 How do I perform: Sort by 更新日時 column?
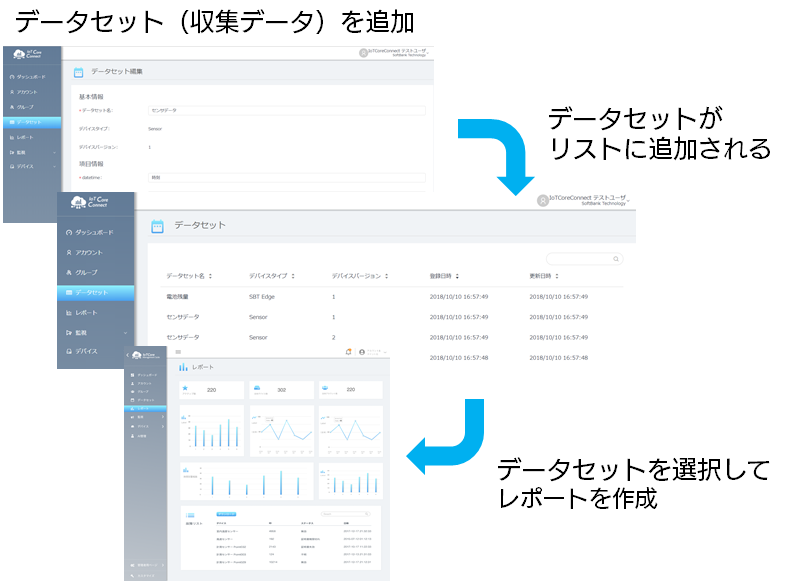[544, 276]
